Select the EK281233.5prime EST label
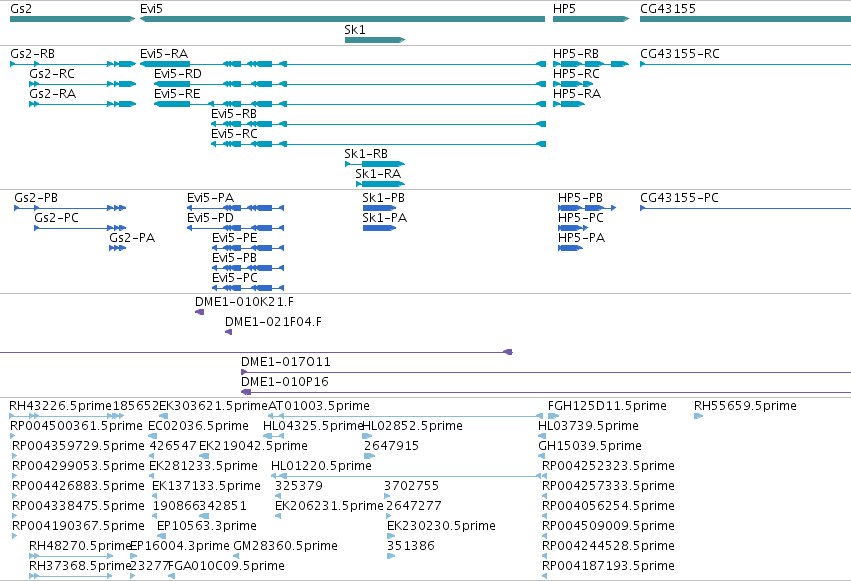851x581 pixels. point(204,467)
